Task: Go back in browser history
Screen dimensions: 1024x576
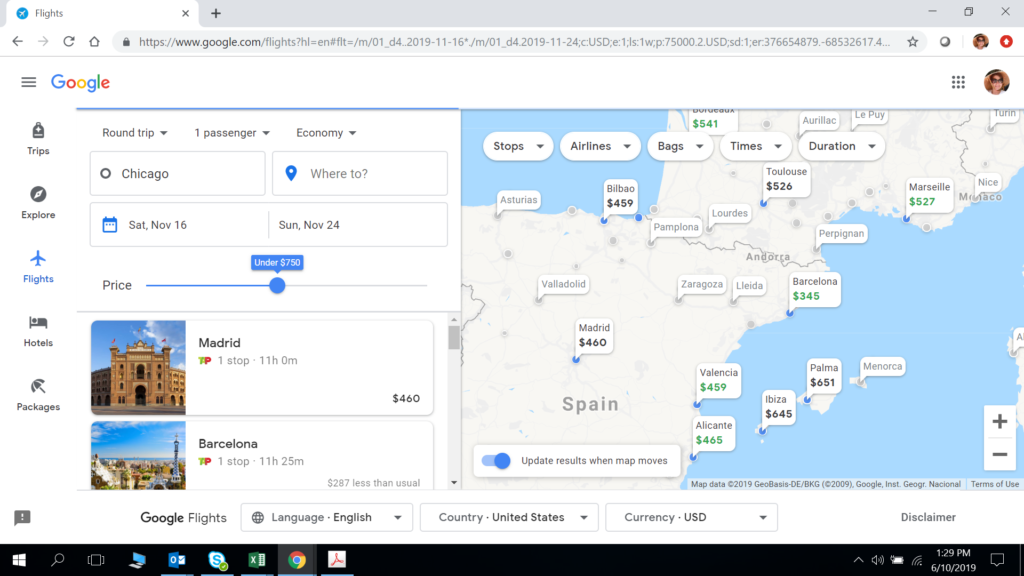Action: [x=18, y=42]
